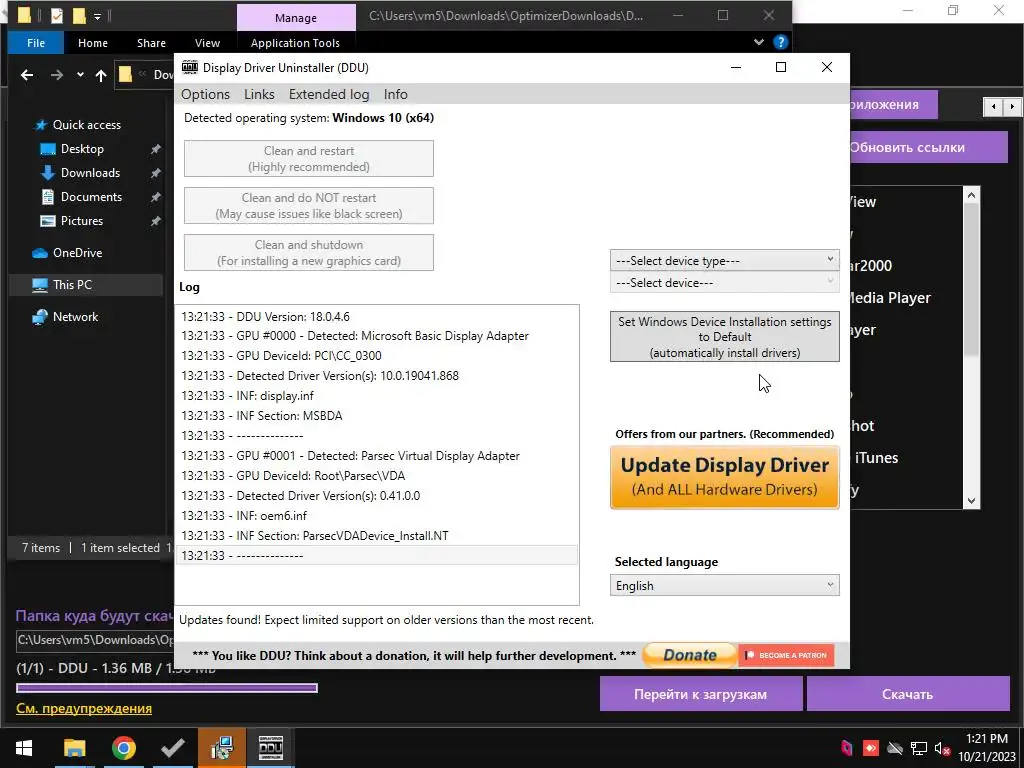This screenshot has width=1024, height=768.
Task: Open recent locations dropdown in Explorer
Action: [80, 75]
